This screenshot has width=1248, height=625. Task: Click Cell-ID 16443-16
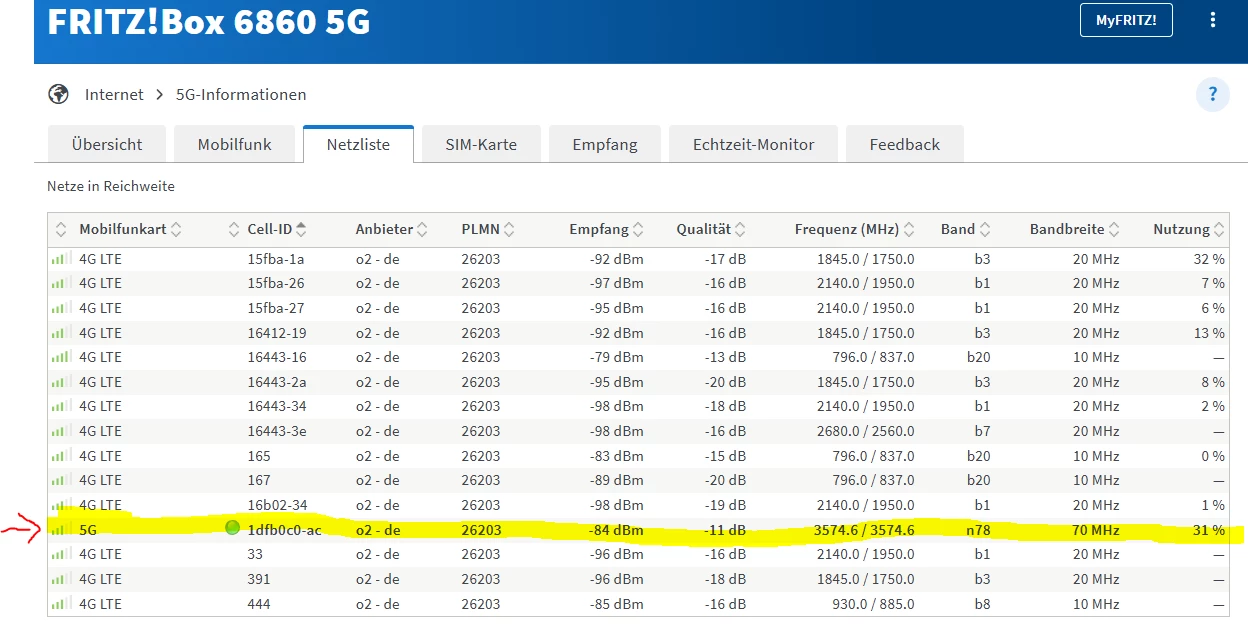(x=277, y=357)
